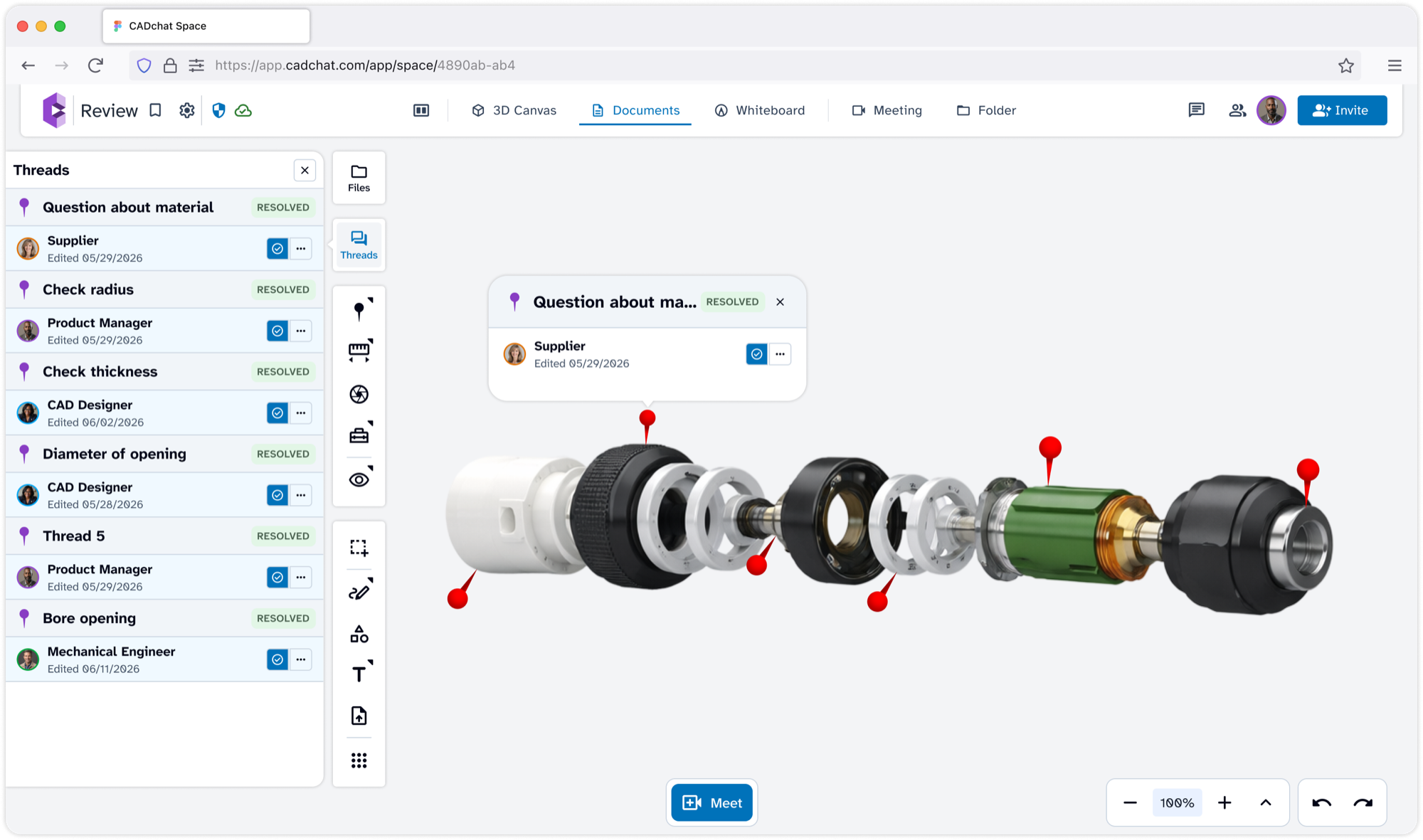Open the Meeting tab
The width and height of the screenshot is (1423, 840).
(887, 110)
